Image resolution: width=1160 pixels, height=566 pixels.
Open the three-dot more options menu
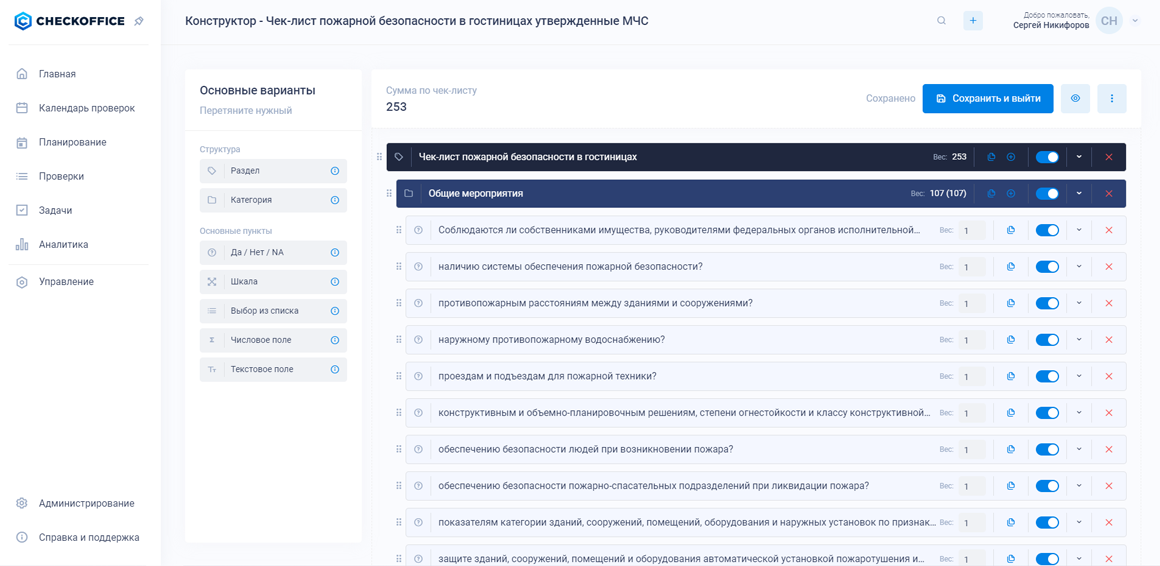pos(1111,99)
